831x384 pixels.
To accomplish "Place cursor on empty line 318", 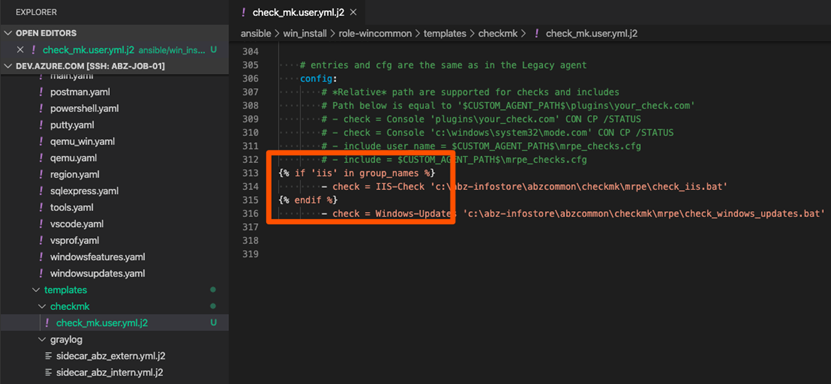I will [x=530, y=240].
